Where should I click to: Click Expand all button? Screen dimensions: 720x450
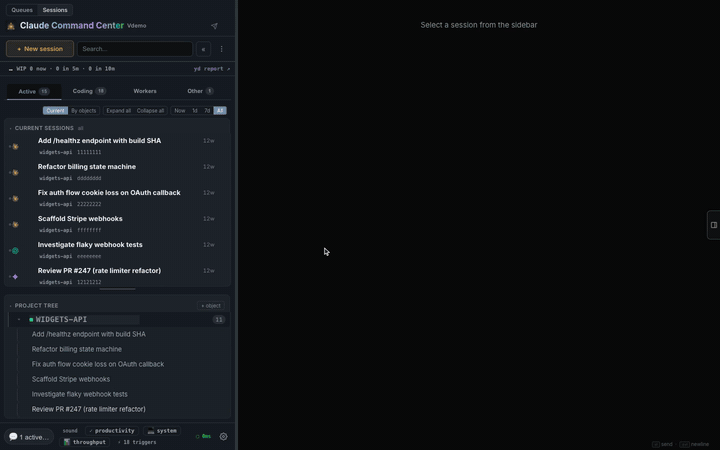point(118,111)
